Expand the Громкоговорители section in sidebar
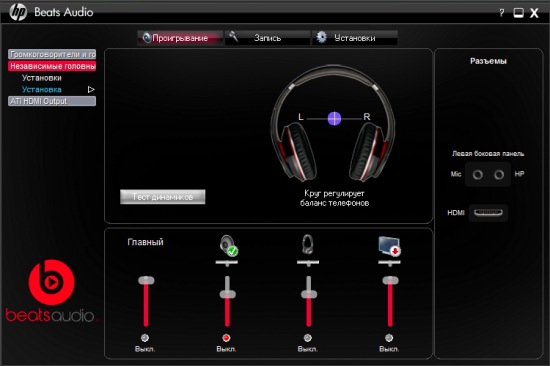The width and height of the screenshot is (550, 366). (x=52, y=54)
